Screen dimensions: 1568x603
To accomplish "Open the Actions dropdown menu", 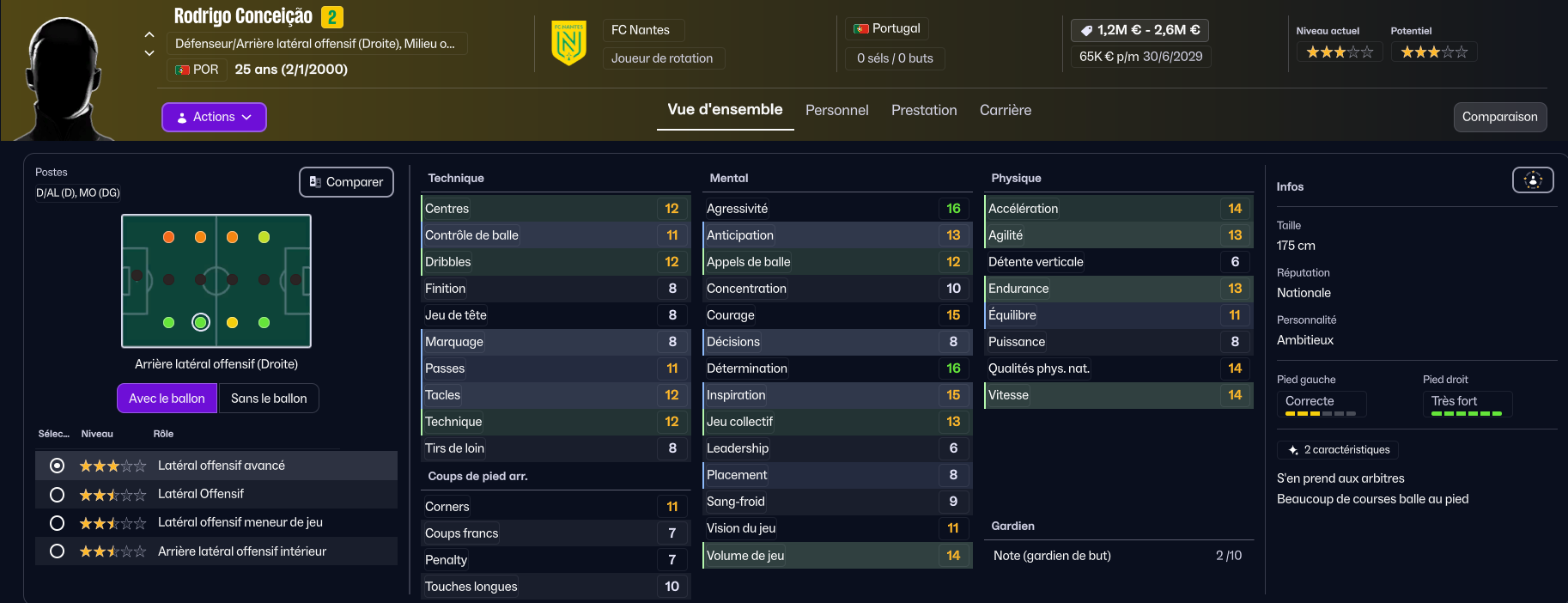I will pyautogui.click(x=214, y=117).
